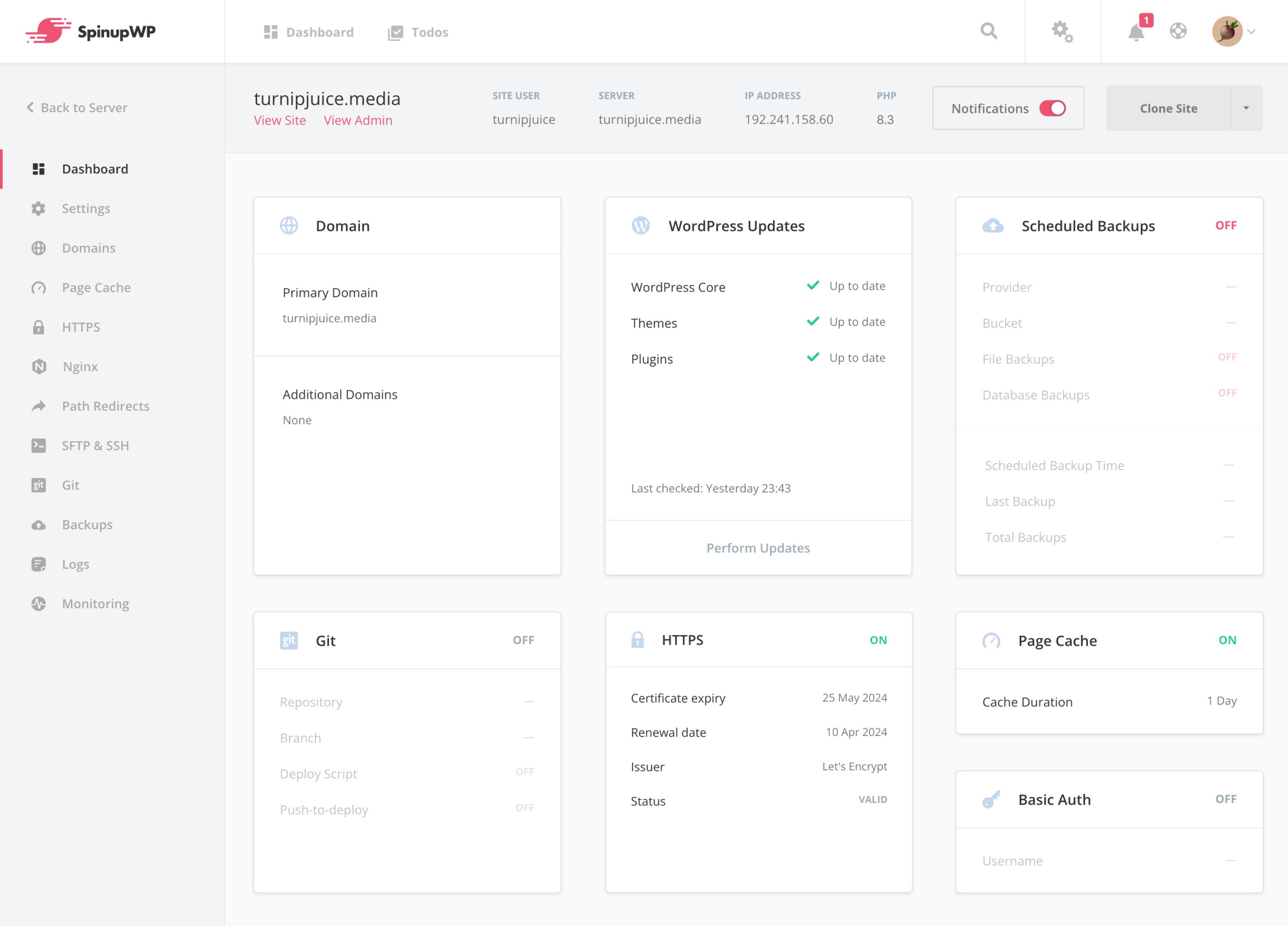1288x926 pixels.
Task: Click the lock icon on HTTPS card
Action: 637,640
